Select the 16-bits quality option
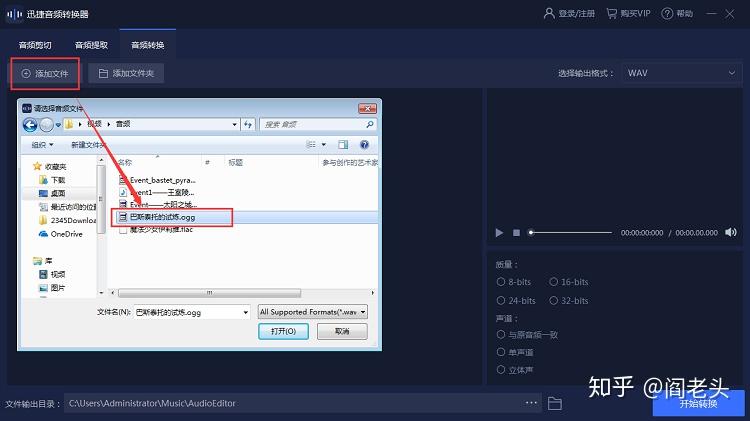This screenshot has height=421, width=750. pos(569,282)
